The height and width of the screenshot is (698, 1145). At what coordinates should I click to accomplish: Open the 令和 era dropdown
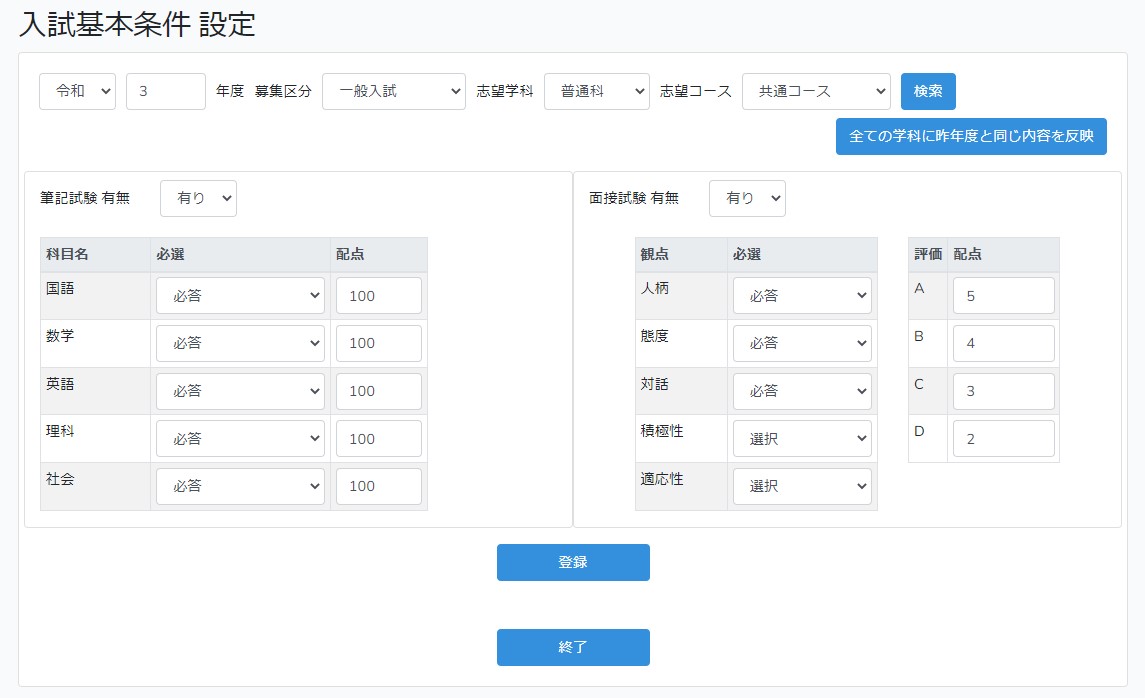pyautogui.click(x=77, y=91)
